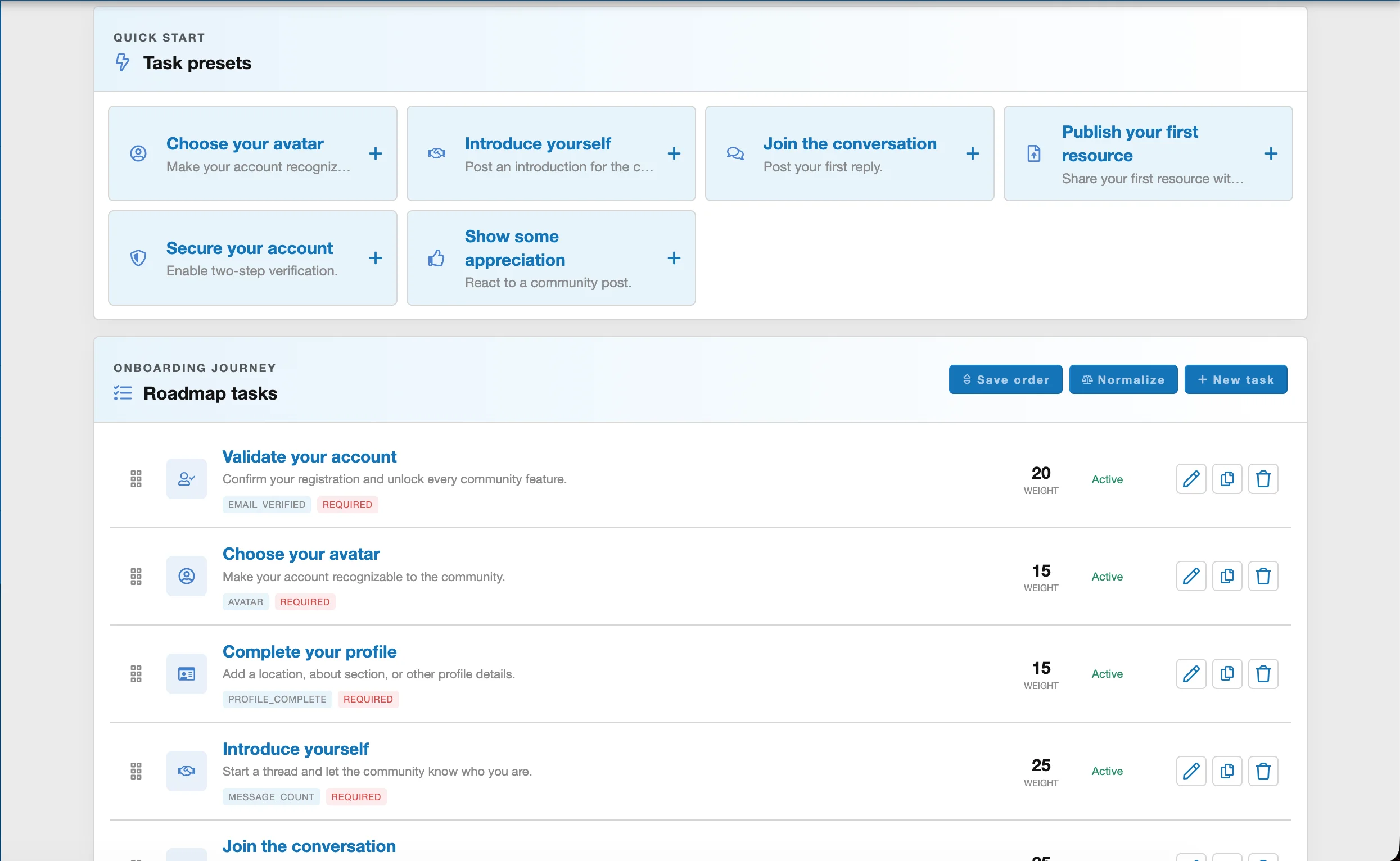Edit the Introduce yourself roadmap task
The image size is (1400, 861).
[1190, 771]
